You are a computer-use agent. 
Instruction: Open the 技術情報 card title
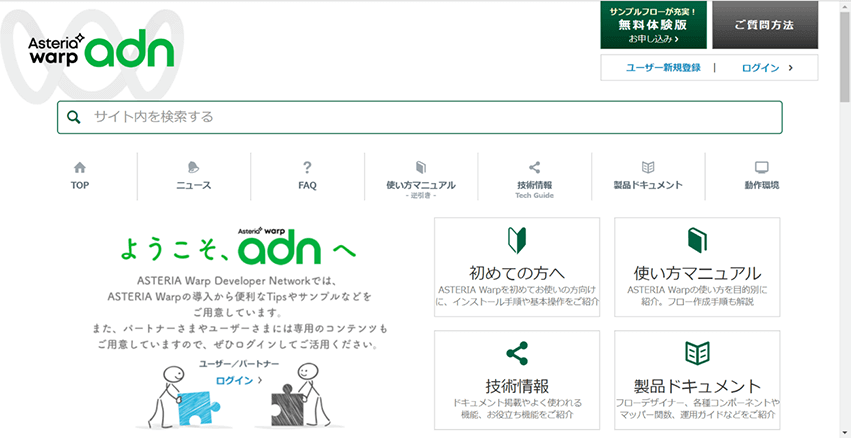[x=517, y=386]
